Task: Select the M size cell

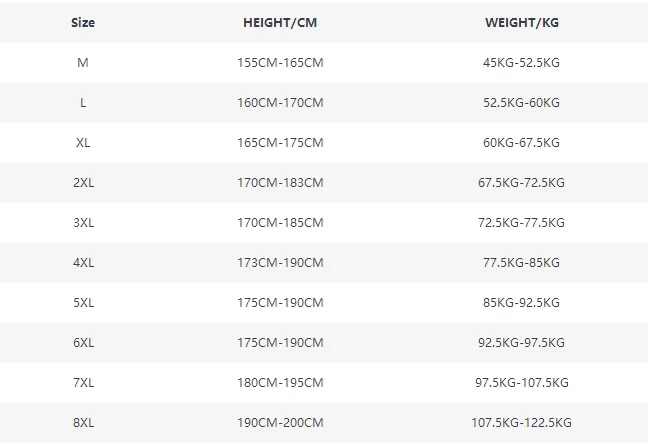Action: point(83,63)
